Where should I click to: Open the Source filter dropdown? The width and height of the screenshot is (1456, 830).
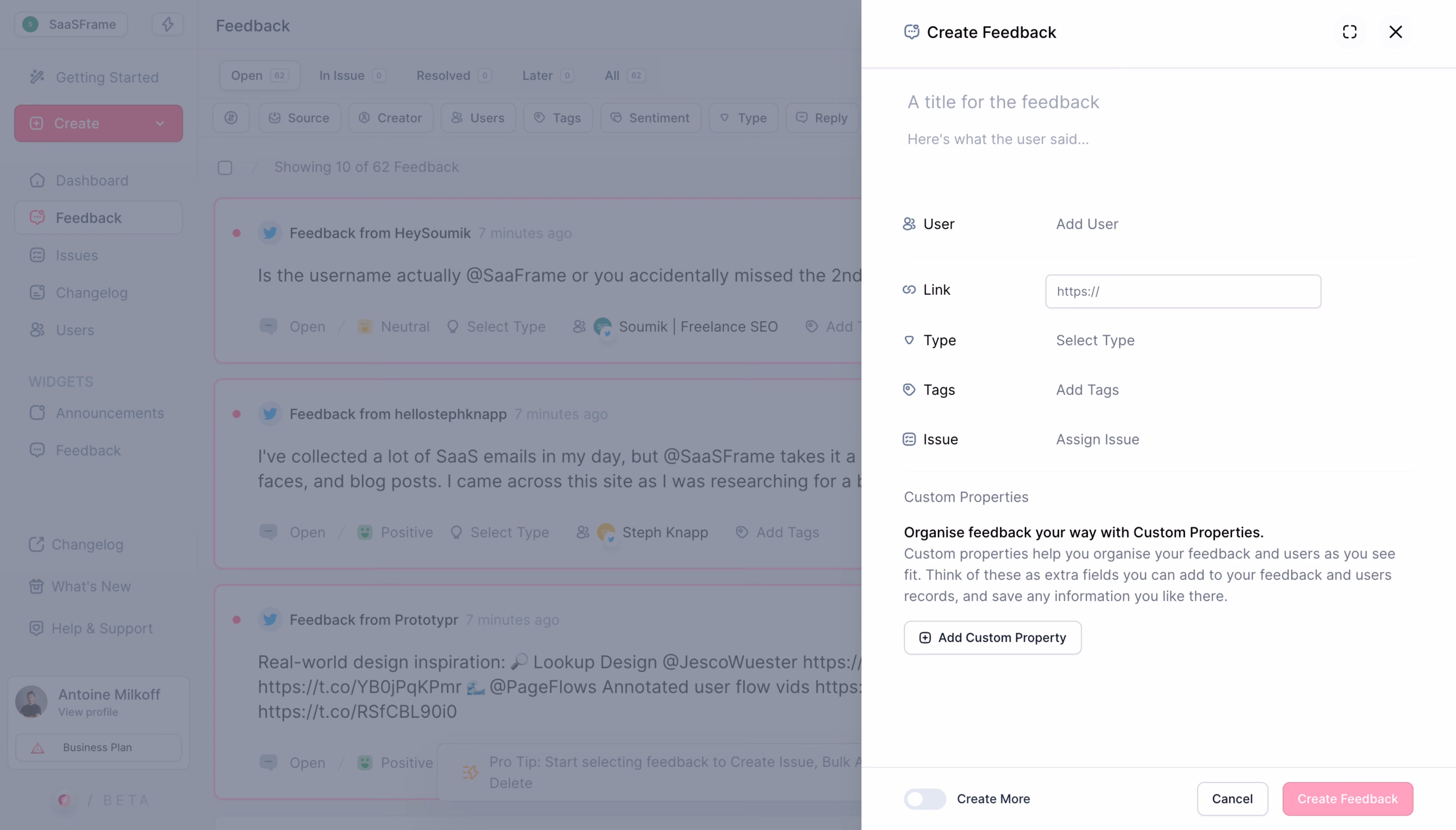(x=300, y=118)
